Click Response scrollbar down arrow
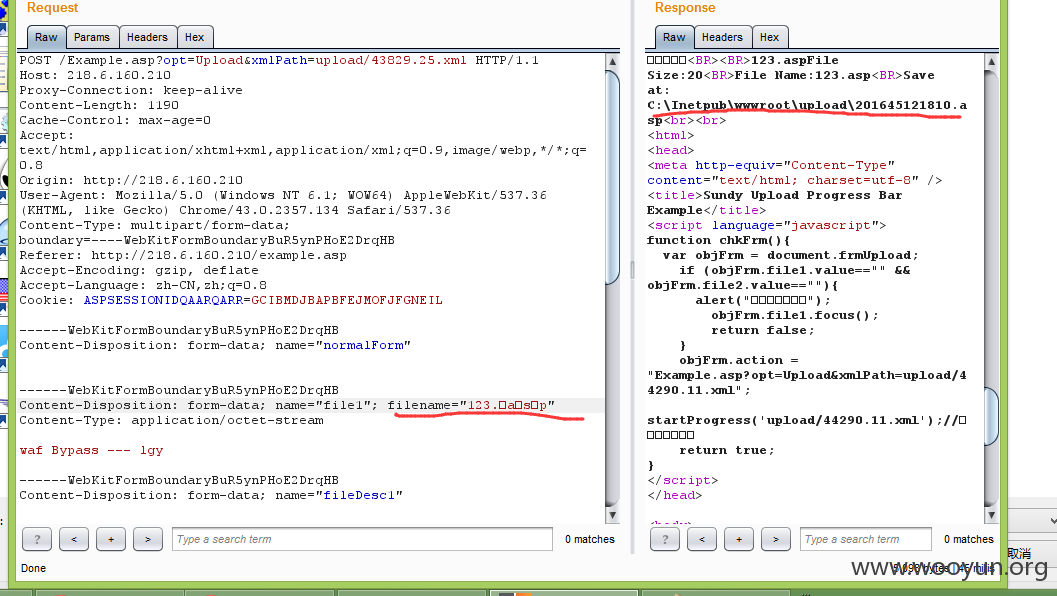The height and width of the screenshot is (596, 1057). 991,515
